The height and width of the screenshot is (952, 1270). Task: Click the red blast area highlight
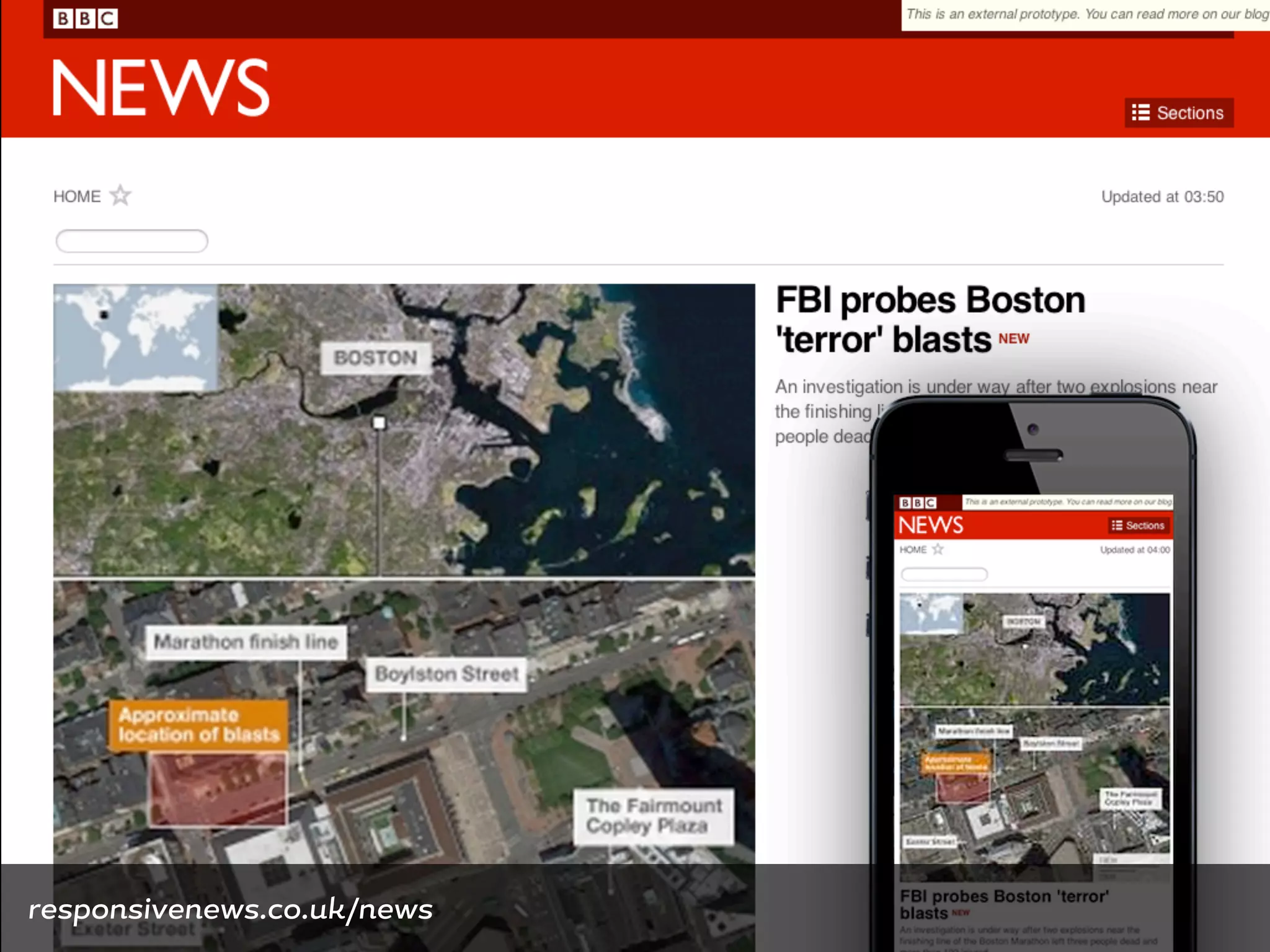(218, 789)
